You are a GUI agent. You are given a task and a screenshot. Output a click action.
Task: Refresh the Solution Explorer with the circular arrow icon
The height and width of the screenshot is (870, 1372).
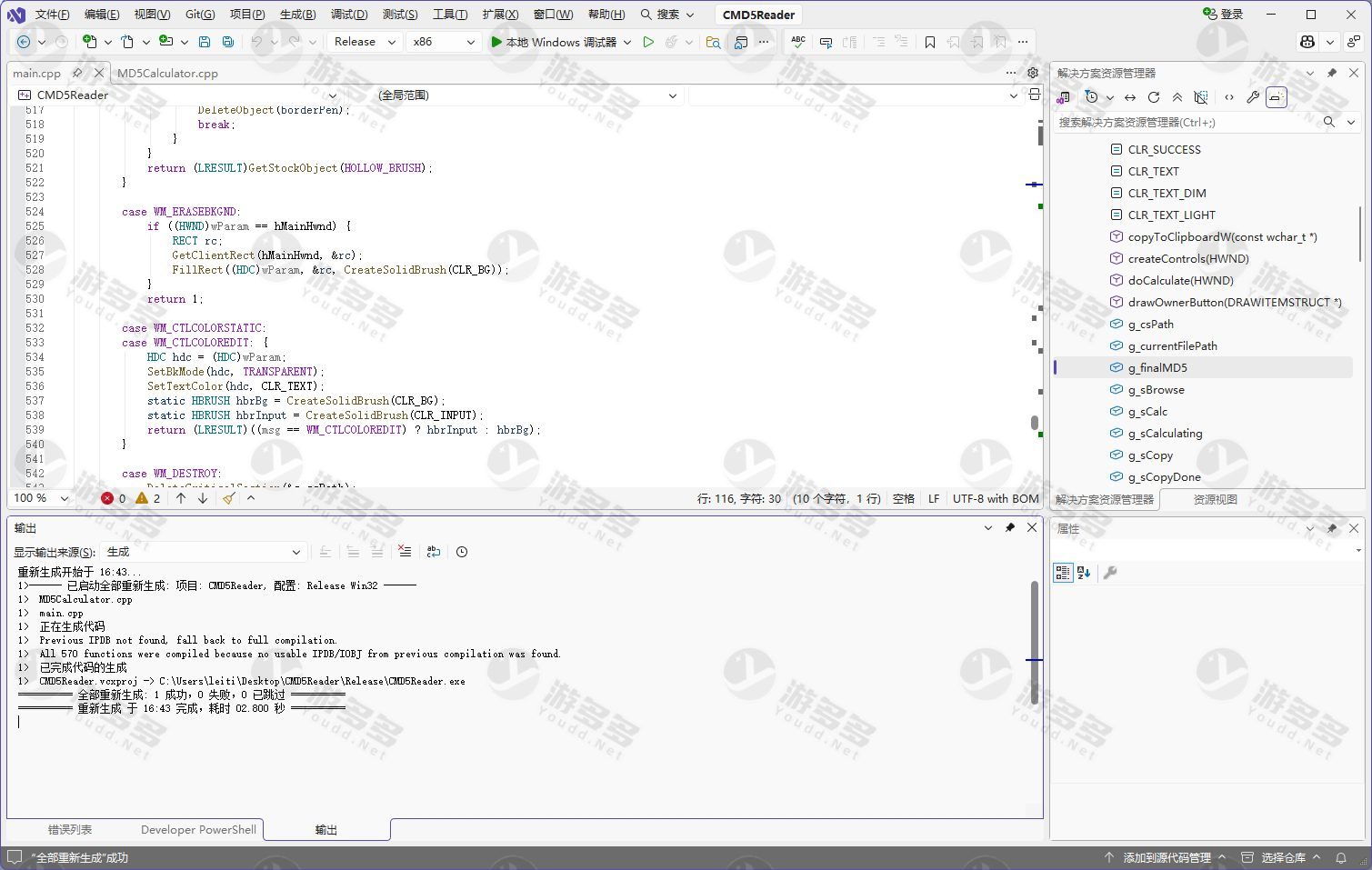tap(1154, 97)
